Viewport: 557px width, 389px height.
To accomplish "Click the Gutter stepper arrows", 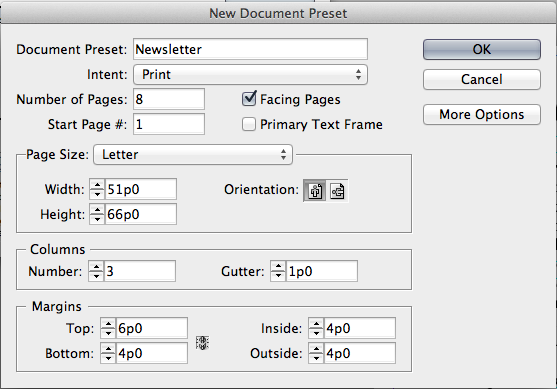I will coord(278,271).
